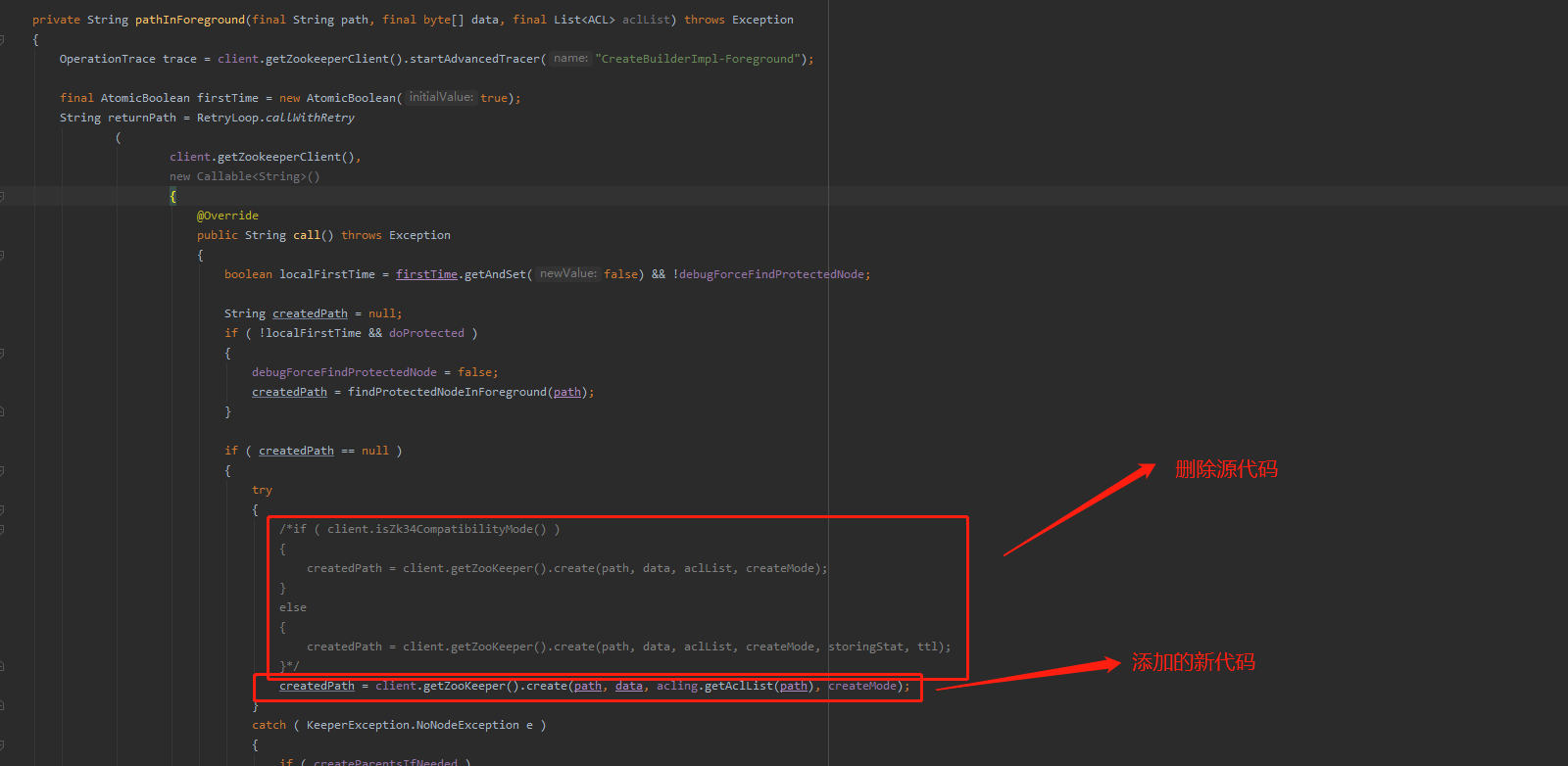This screenshot has width=1568, height=766.
Task: Click findProtectedNodeInForeground method call
Action: tap(447, 392)
